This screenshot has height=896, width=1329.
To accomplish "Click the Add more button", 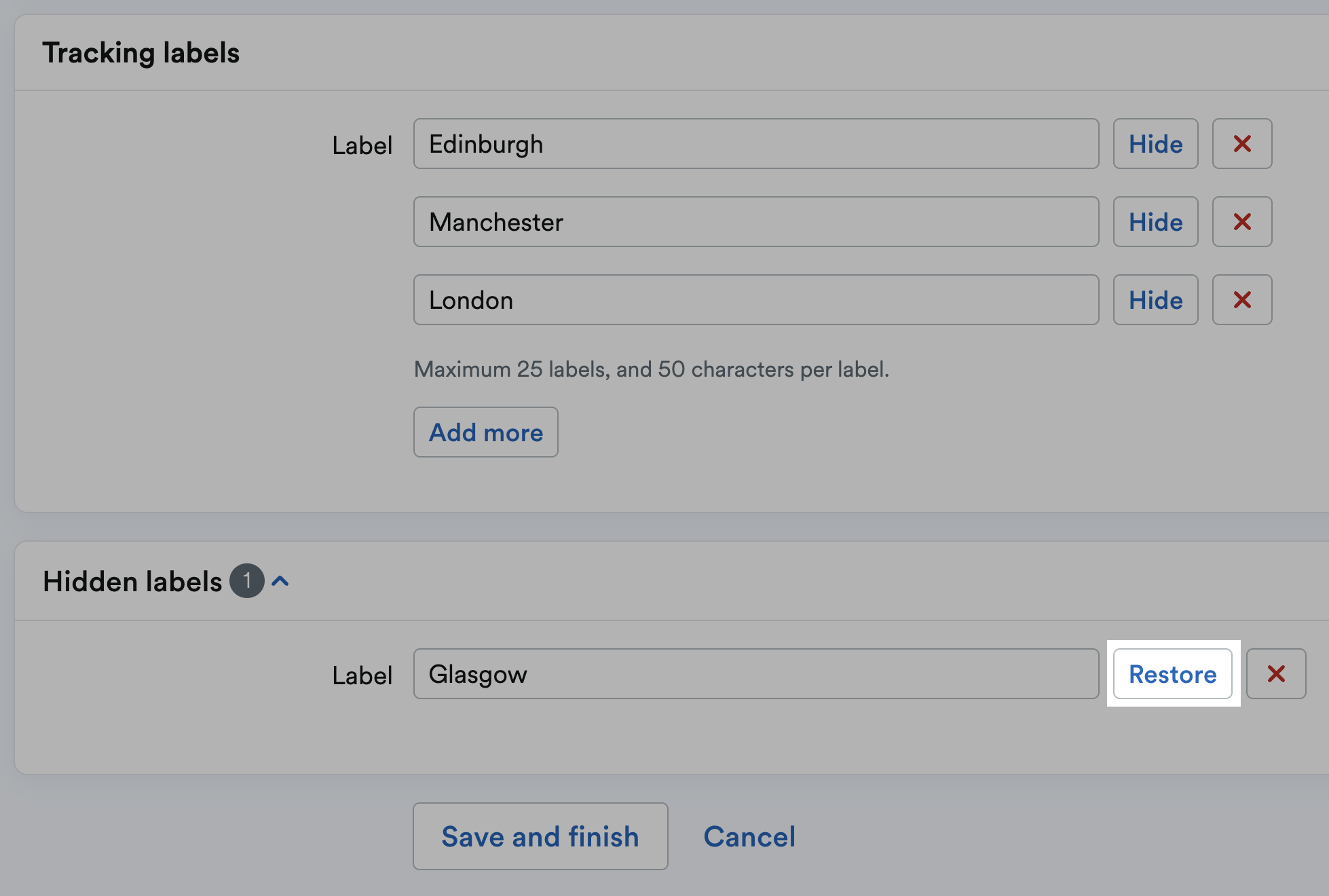I will (486, 432).
